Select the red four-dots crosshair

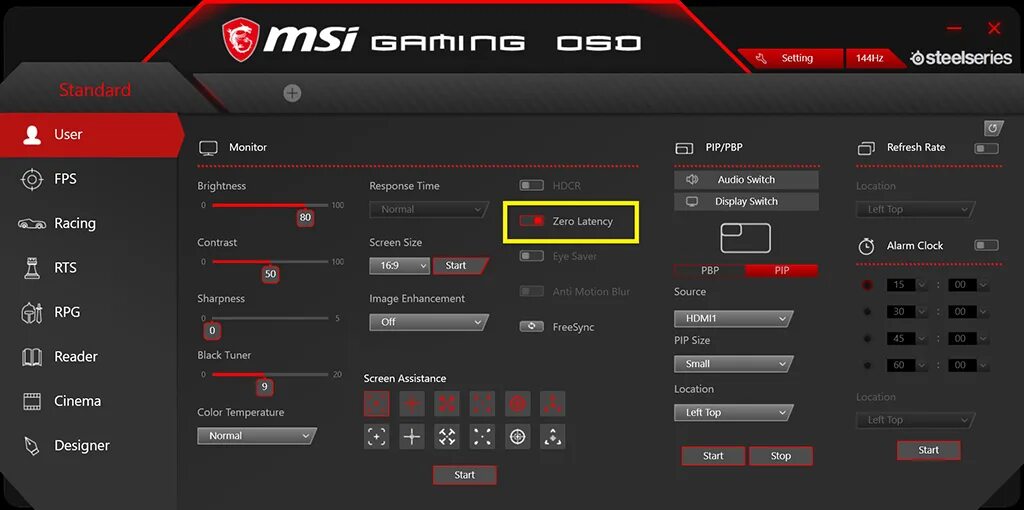[x=483, y=404]
